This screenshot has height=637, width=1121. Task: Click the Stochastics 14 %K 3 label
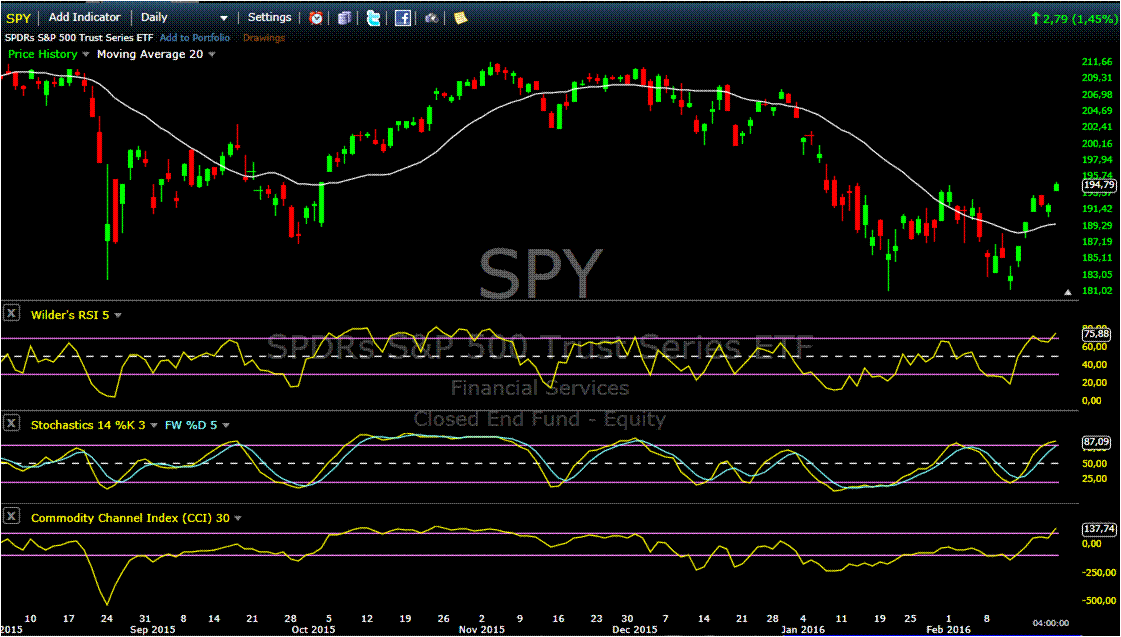(x=88, y=425)
